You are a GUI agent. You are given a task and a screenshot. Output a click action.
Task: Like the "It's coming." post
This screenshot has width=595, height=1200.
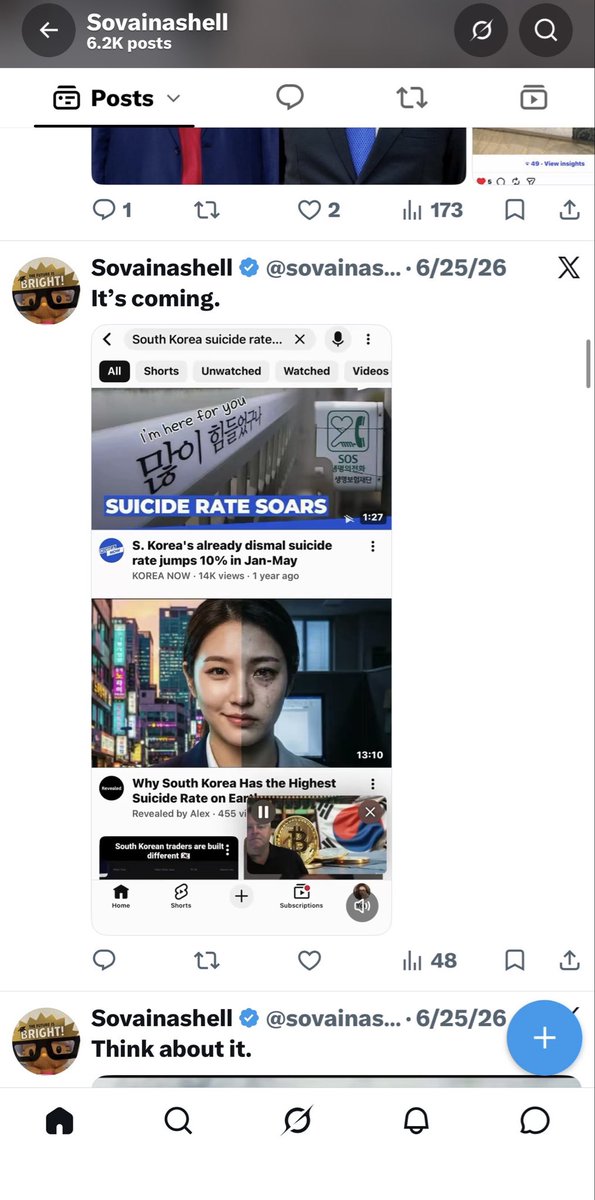click(x=310, y=960)
